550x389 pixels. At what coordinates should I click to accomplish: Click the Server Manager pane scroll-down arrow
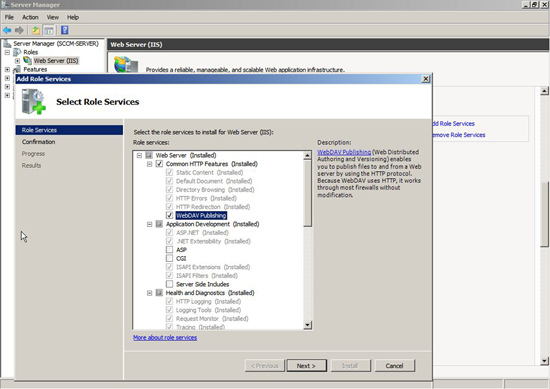point(544,361)
